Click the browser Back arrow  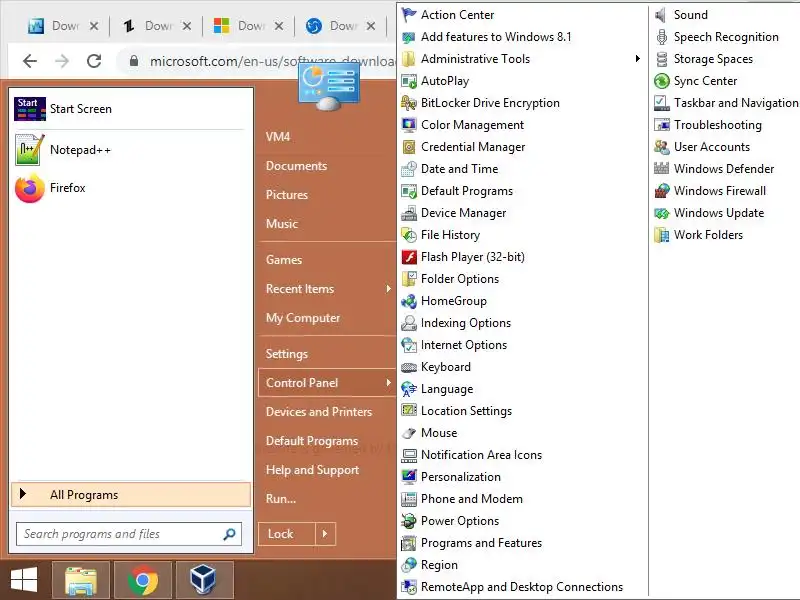30,61
